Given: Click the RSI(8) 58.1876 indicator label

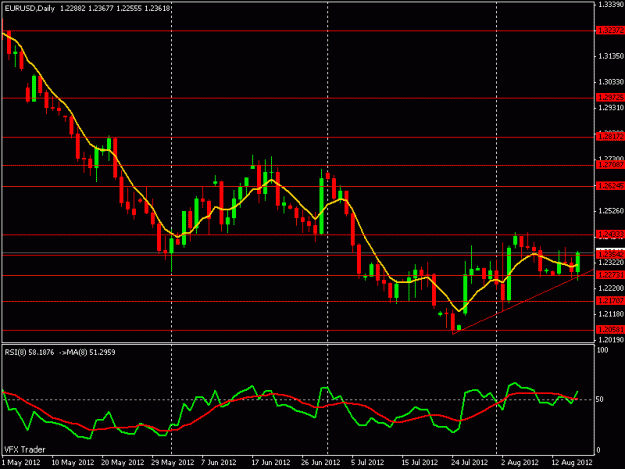Looking at the screenshot, I should click(29, 352).
